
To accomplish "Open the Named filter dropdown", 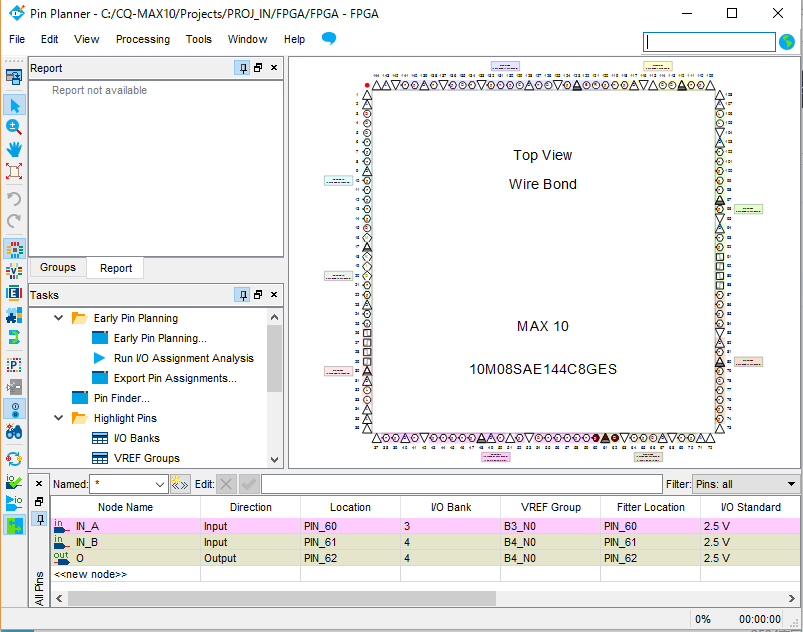I will pos(160,484).
